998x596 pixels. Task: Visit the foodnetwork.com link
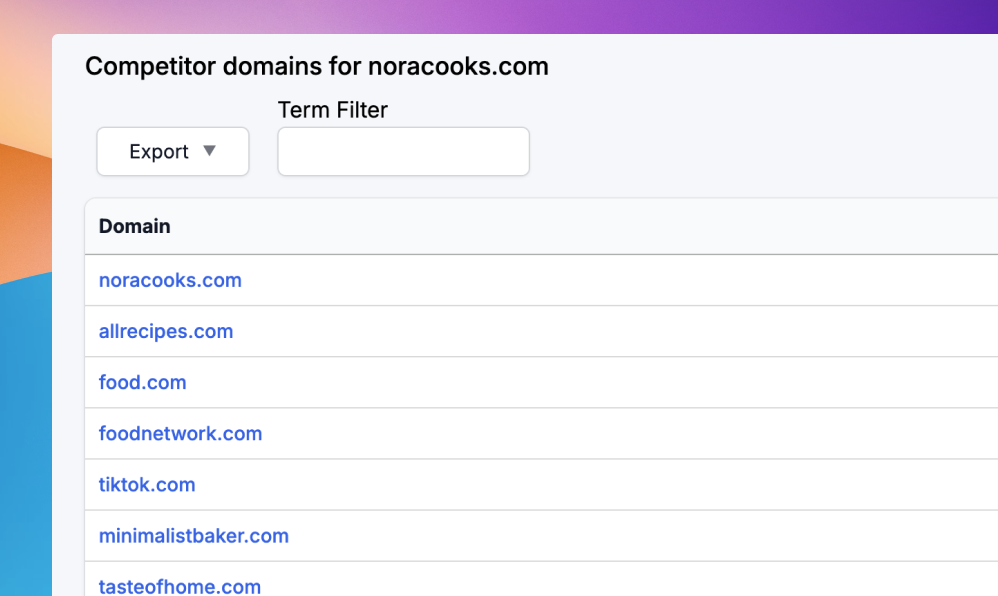pyautogui.click(x=181, y=434)
